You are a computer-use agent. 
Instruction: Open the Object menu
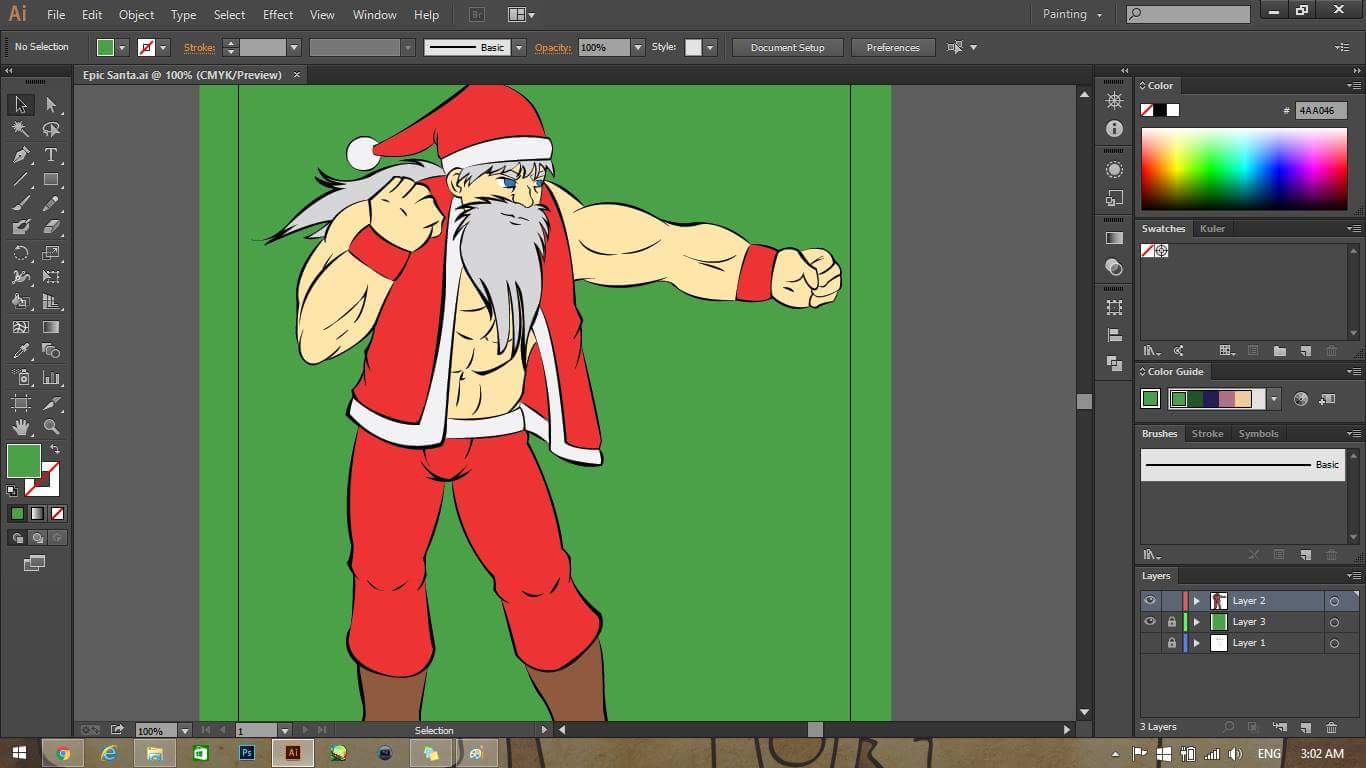tap(136, 15)
